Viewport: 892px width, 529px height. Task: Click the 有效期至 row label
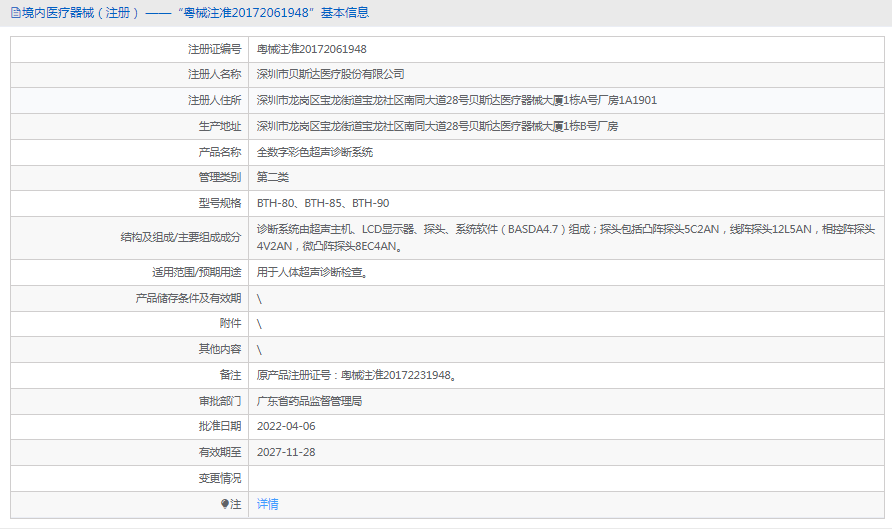(x=220, y=453)
